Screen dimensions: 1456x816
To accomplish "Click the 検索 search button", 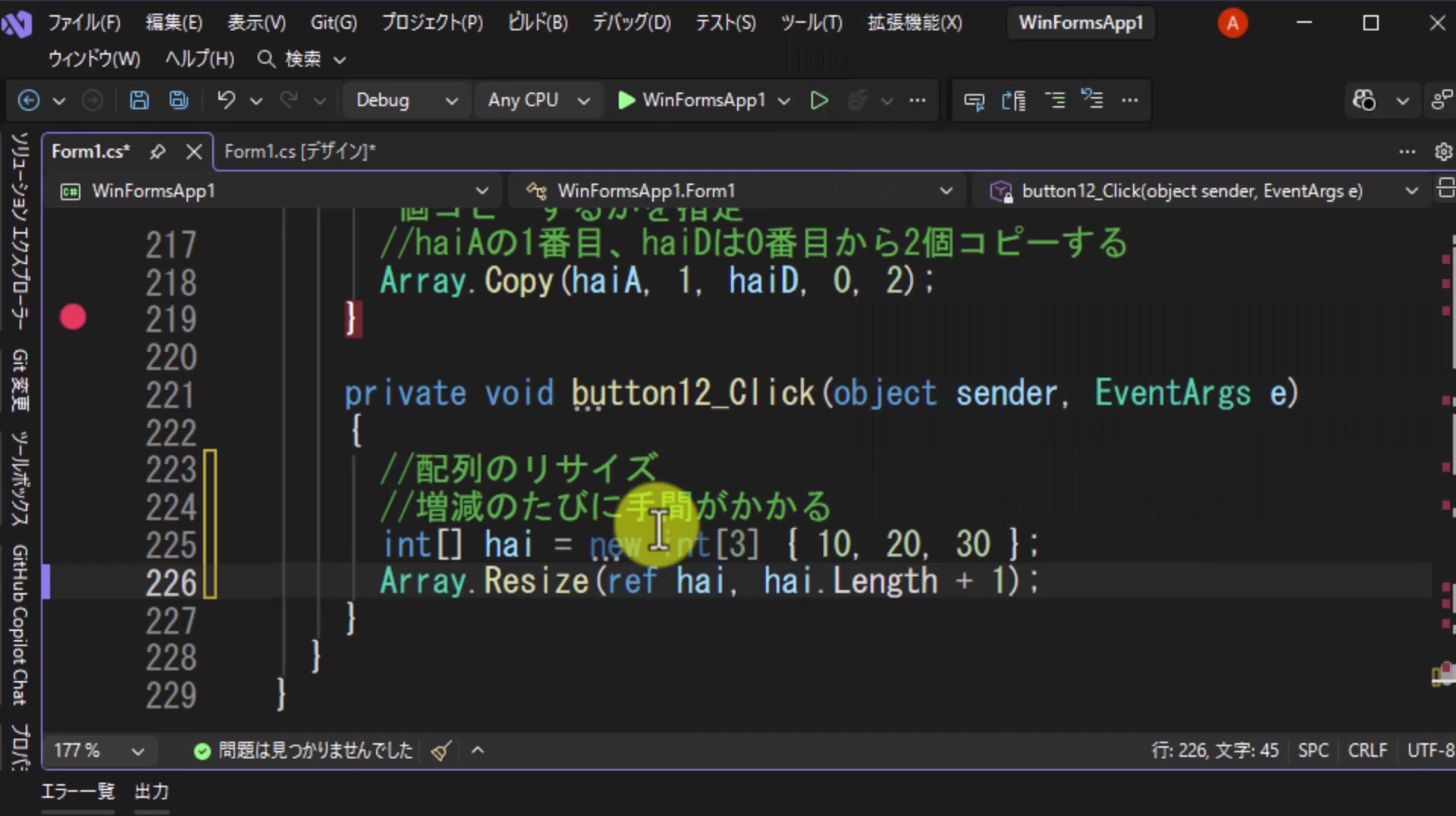I will pos(301,59).
